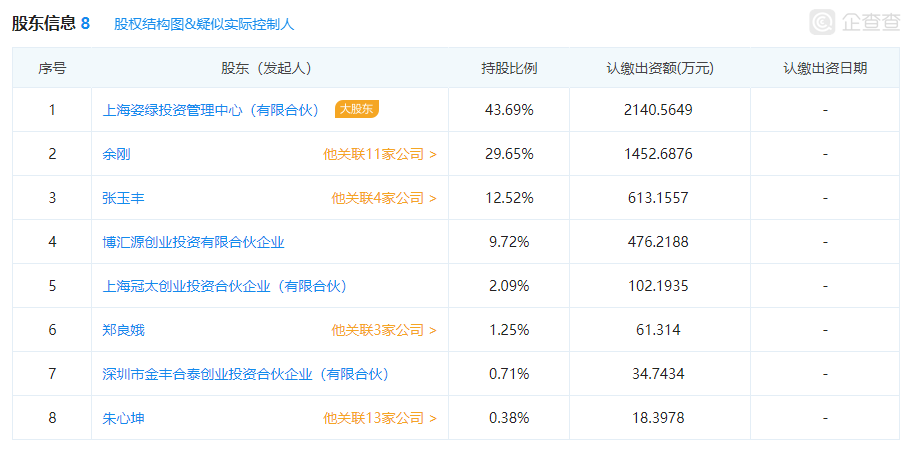This screenshot has height=463, width=916.
Task: Click the 认缴出资日期 column header
Action: pyautogui.click(x=825, y=68)
